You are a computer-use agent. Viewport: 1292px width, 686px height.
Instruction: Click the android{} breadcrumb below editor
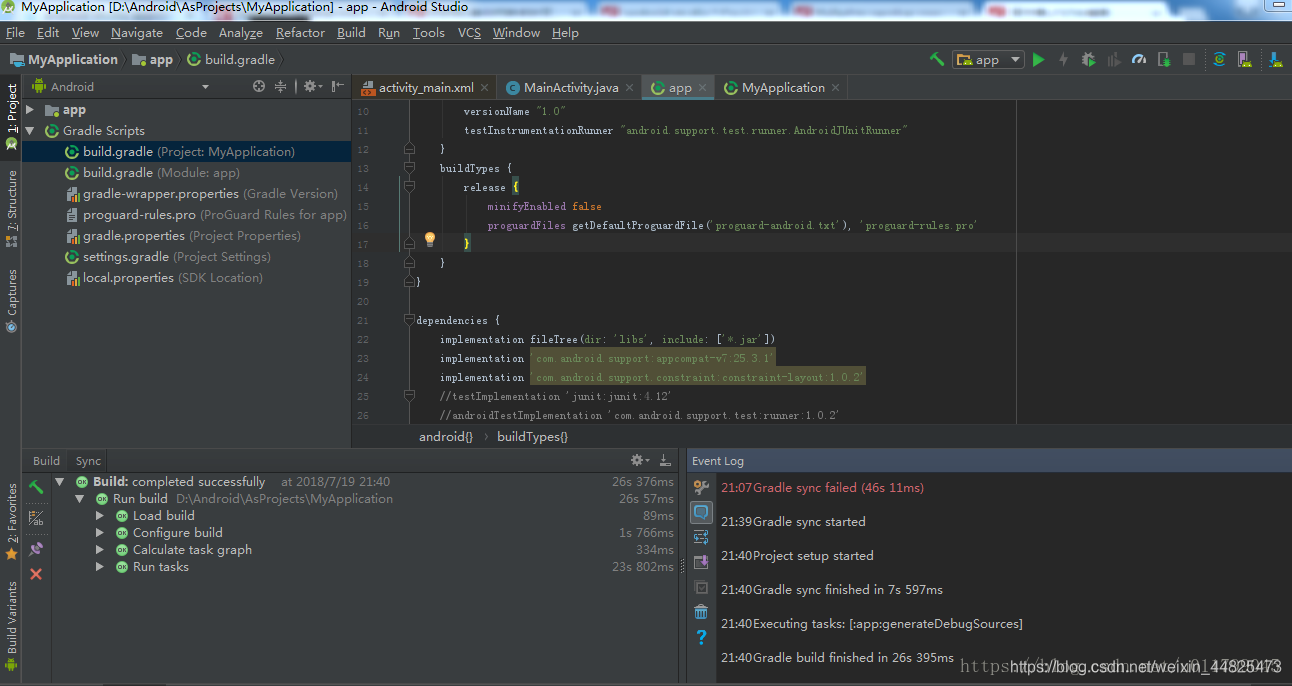[446, 437]
